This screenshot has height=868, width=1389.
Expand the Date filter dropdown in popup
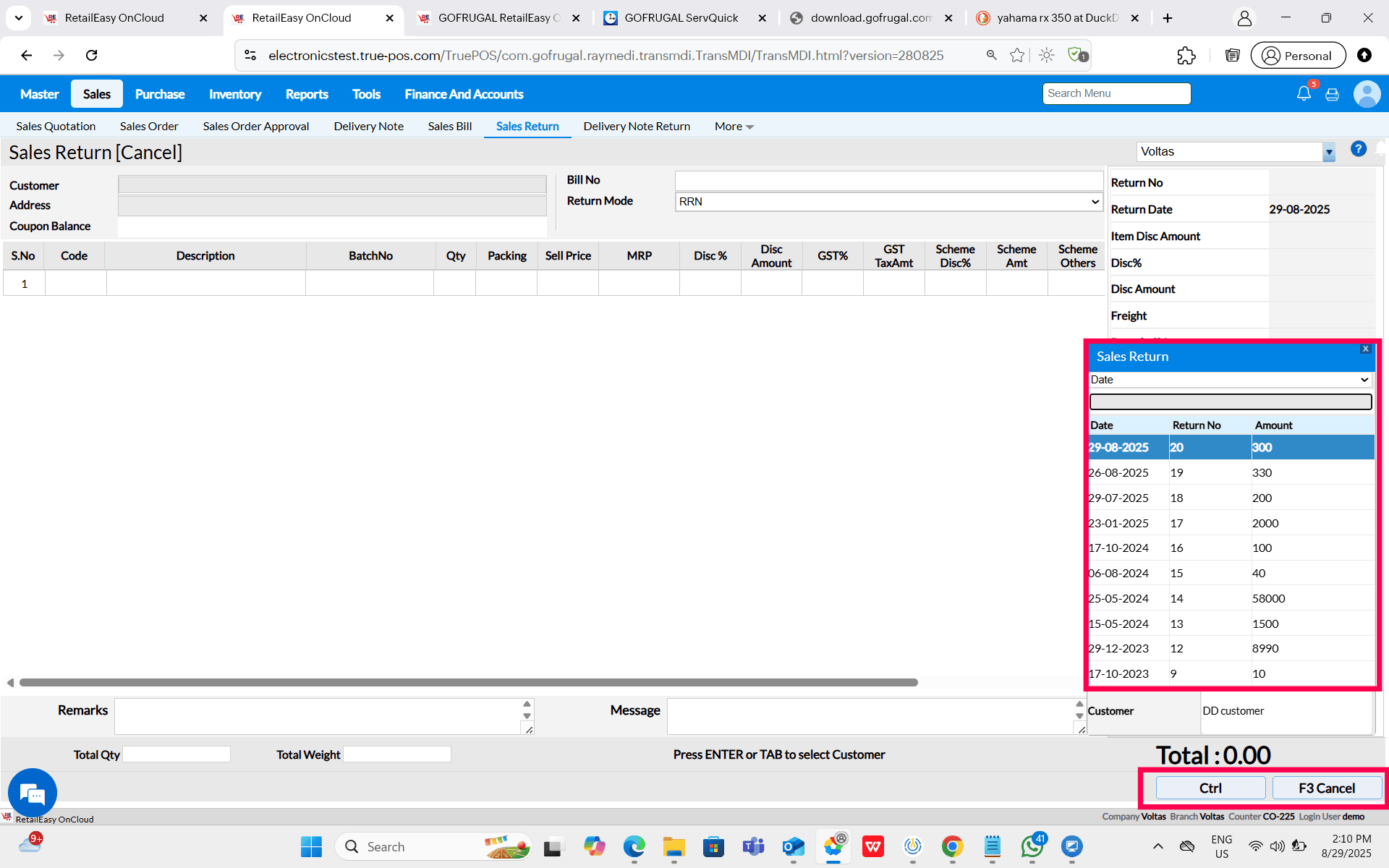(x=1230, y=380)
